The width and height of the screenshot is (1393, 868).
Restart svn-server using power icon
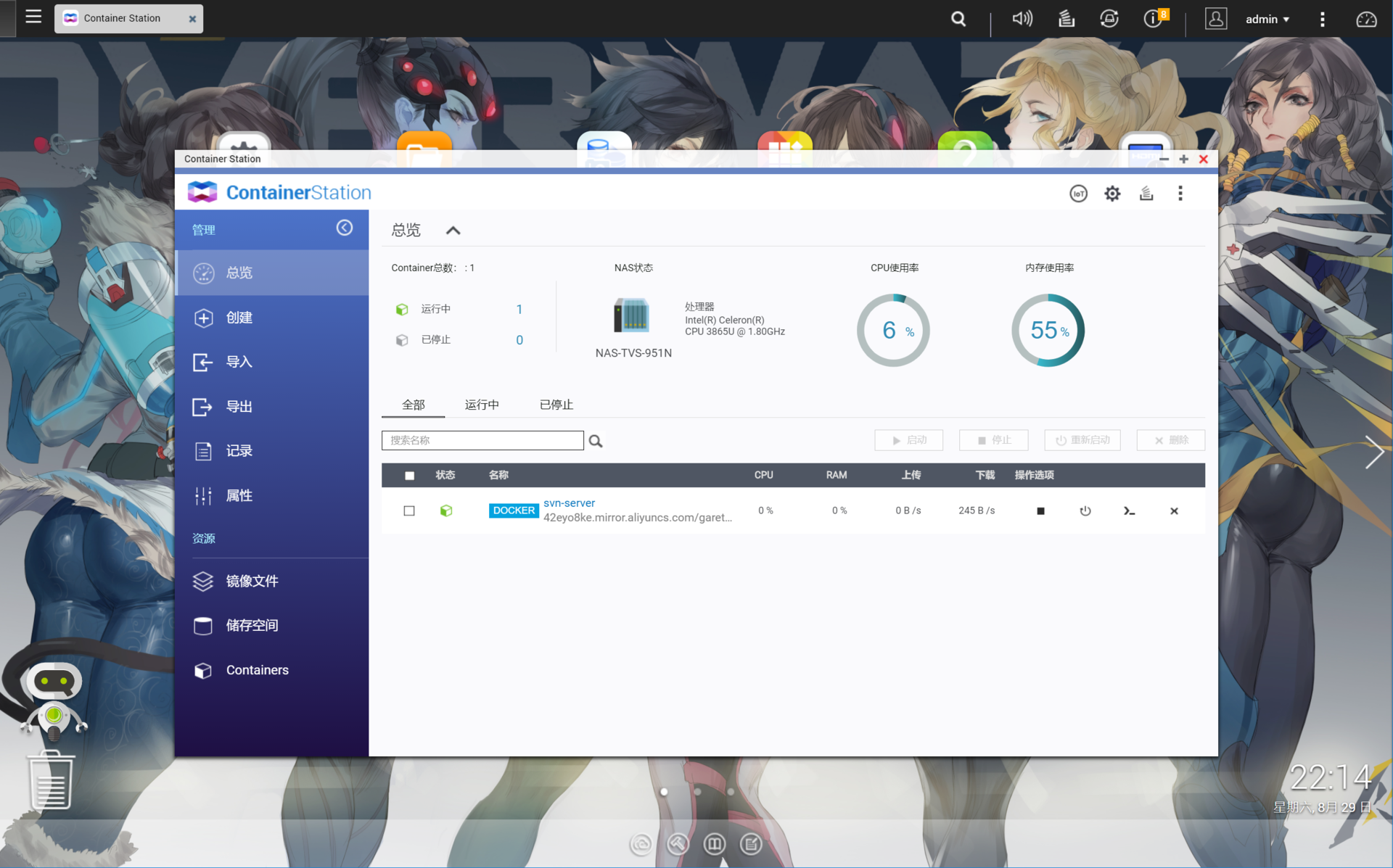[1085, 511]
